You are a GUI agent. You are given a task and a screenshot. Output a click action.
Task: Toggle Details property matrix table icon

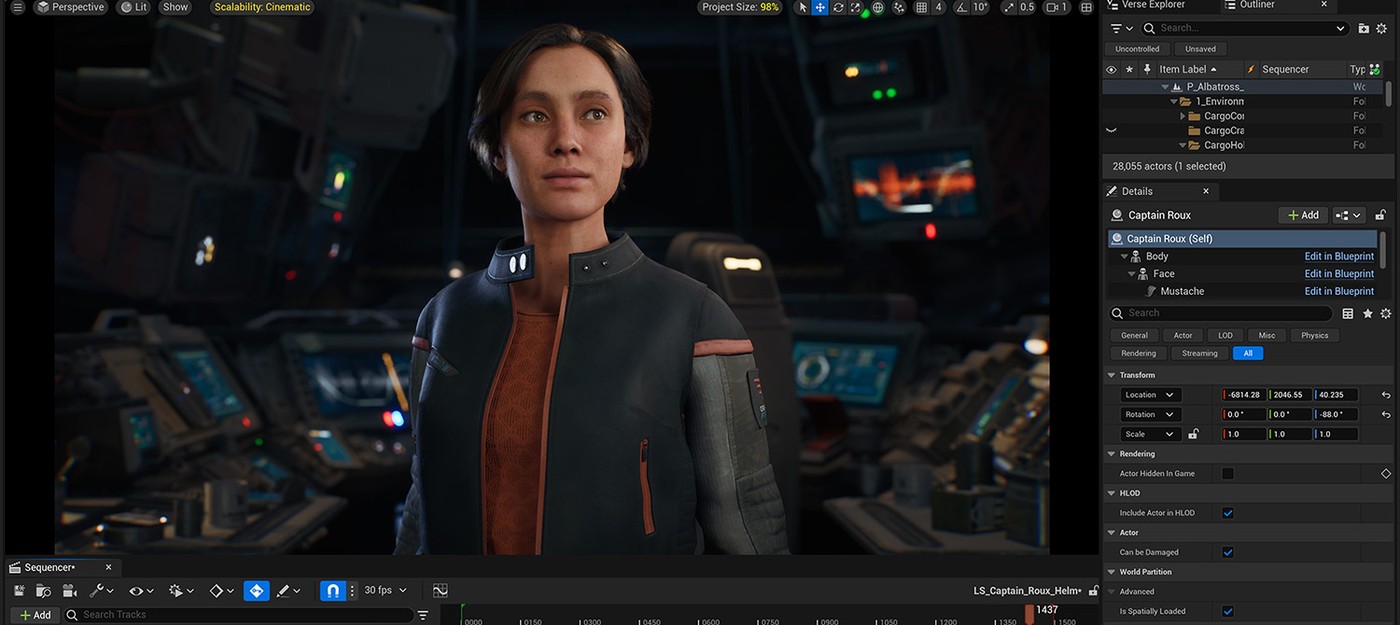tap(1348, 313)
